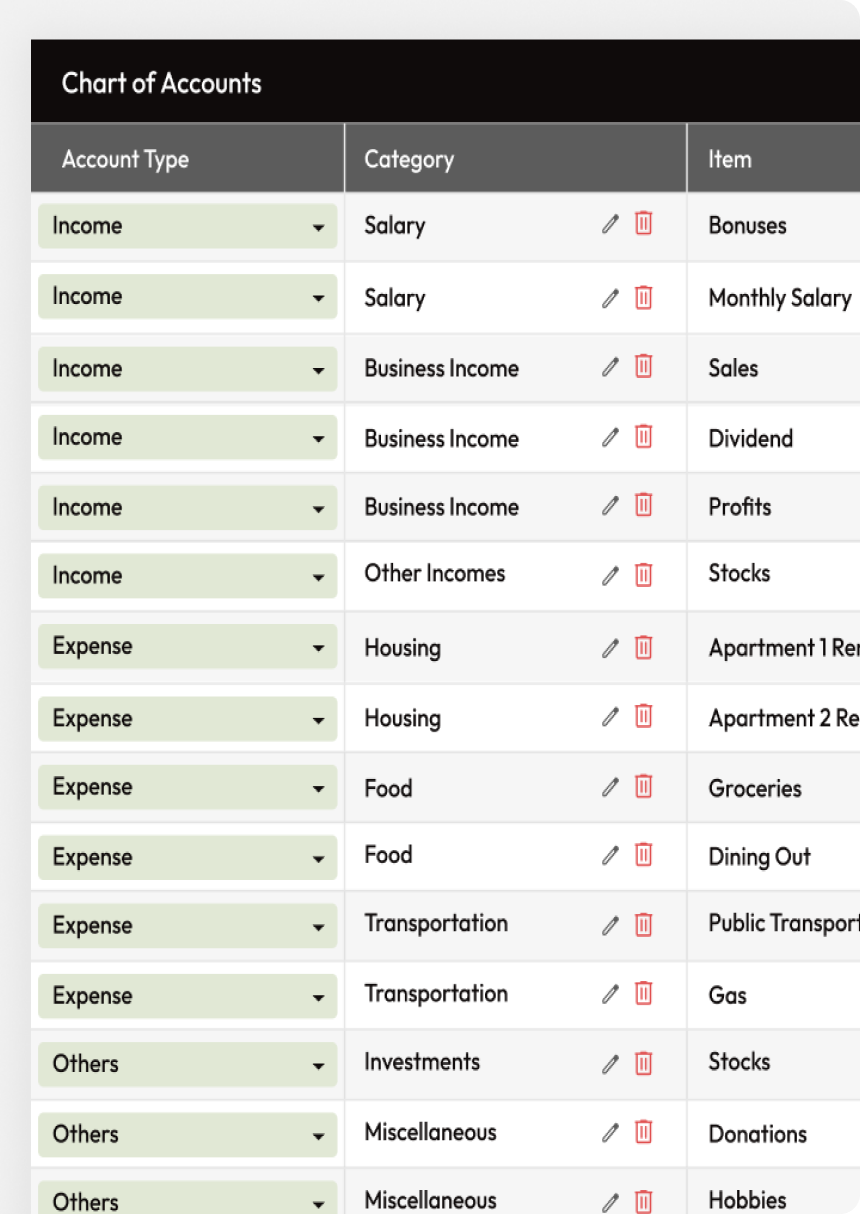This screenshot has width=860, height=1214.
Task: Edit the Food category in Groceries row
Action: [x=610, y=787]
